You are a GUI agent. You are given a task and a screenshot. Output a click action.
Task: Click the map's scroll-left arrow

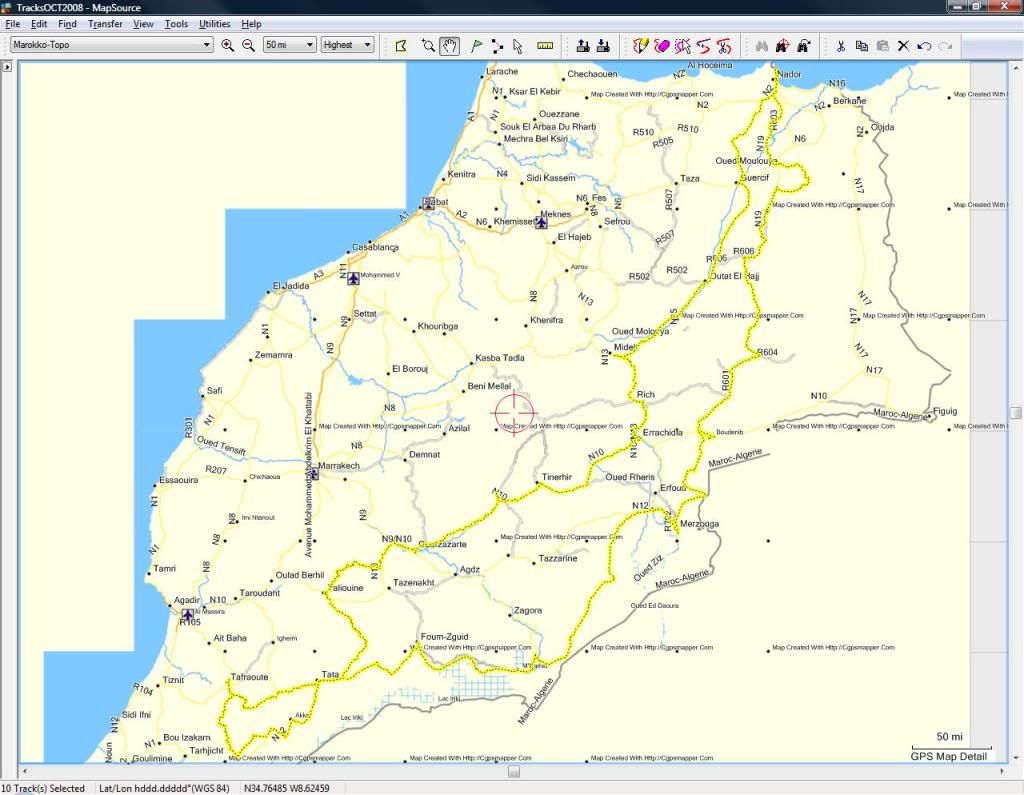point(25,771)
